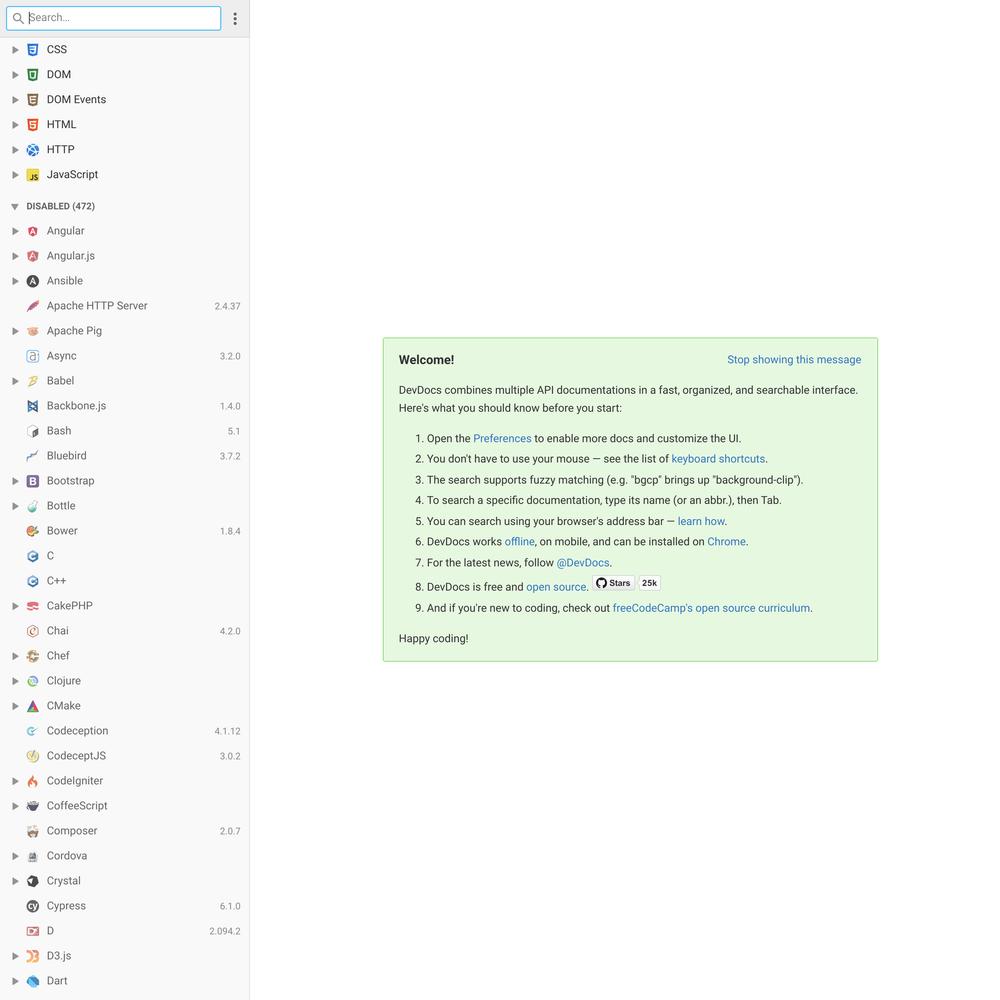Click the Ansible logo icon
Viewport: 1000px width, 1000px height.
coord(33,281)
